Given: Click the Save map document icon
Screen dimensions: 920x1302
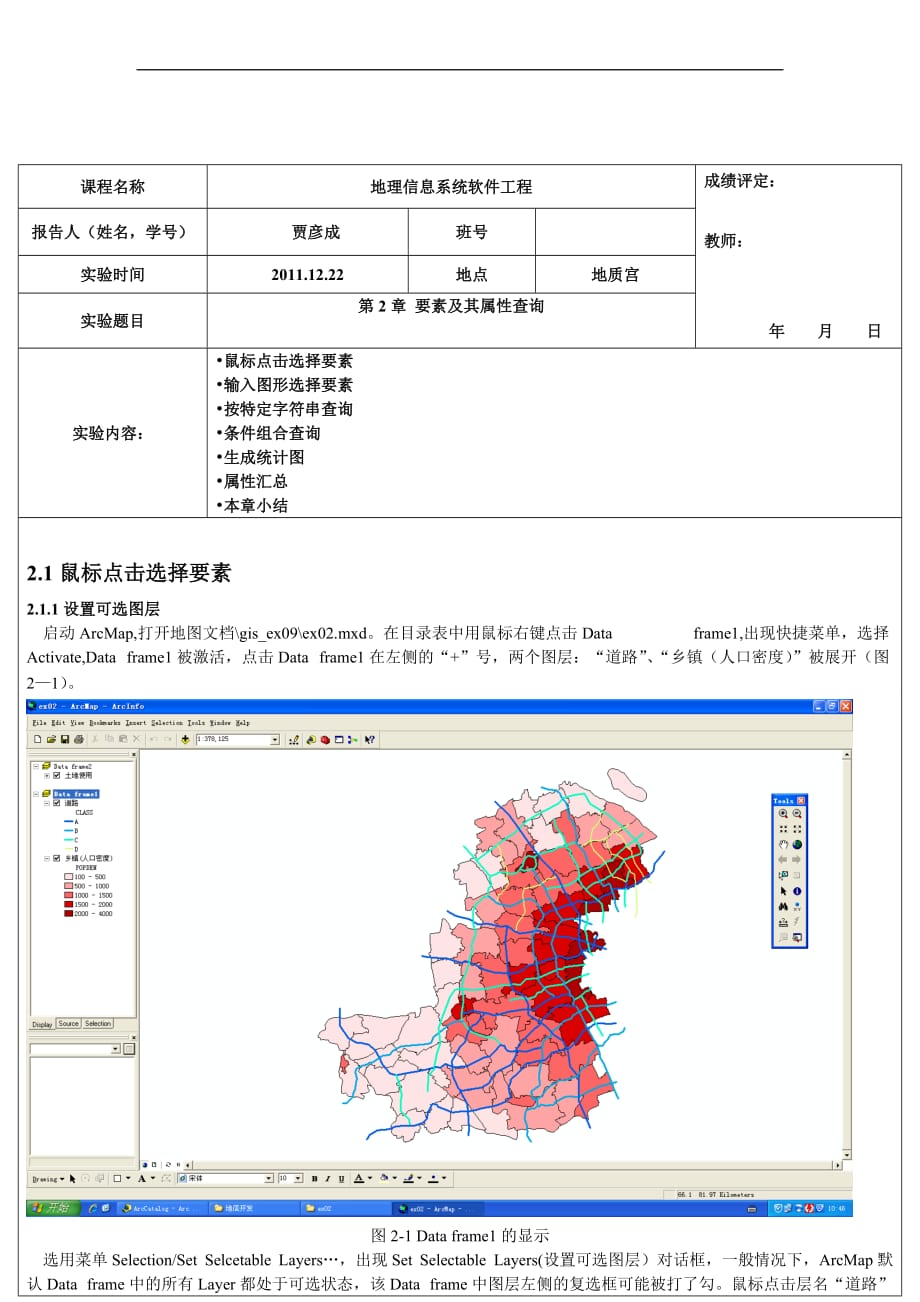Looking at the screenshot, I should coord(65,740).
